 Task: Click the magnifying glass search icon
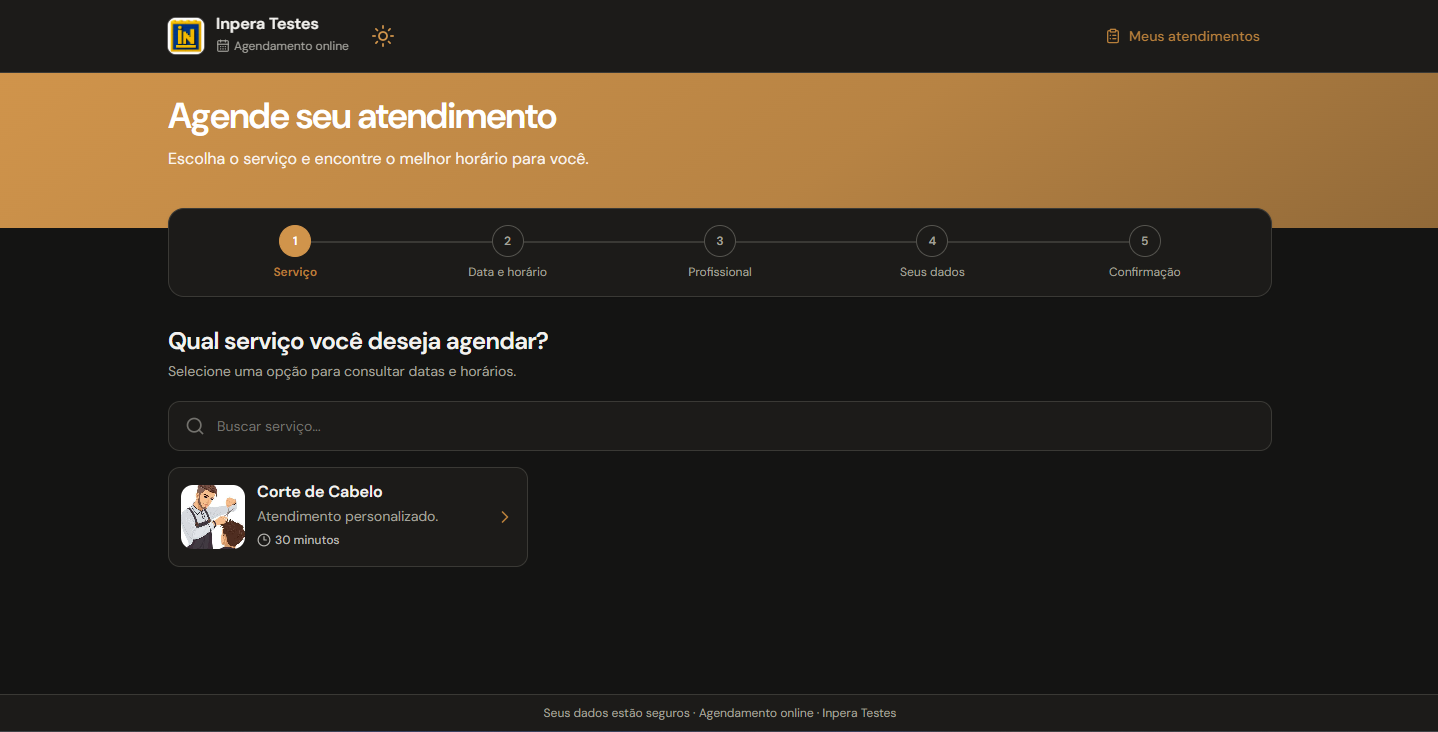point(196,426)
